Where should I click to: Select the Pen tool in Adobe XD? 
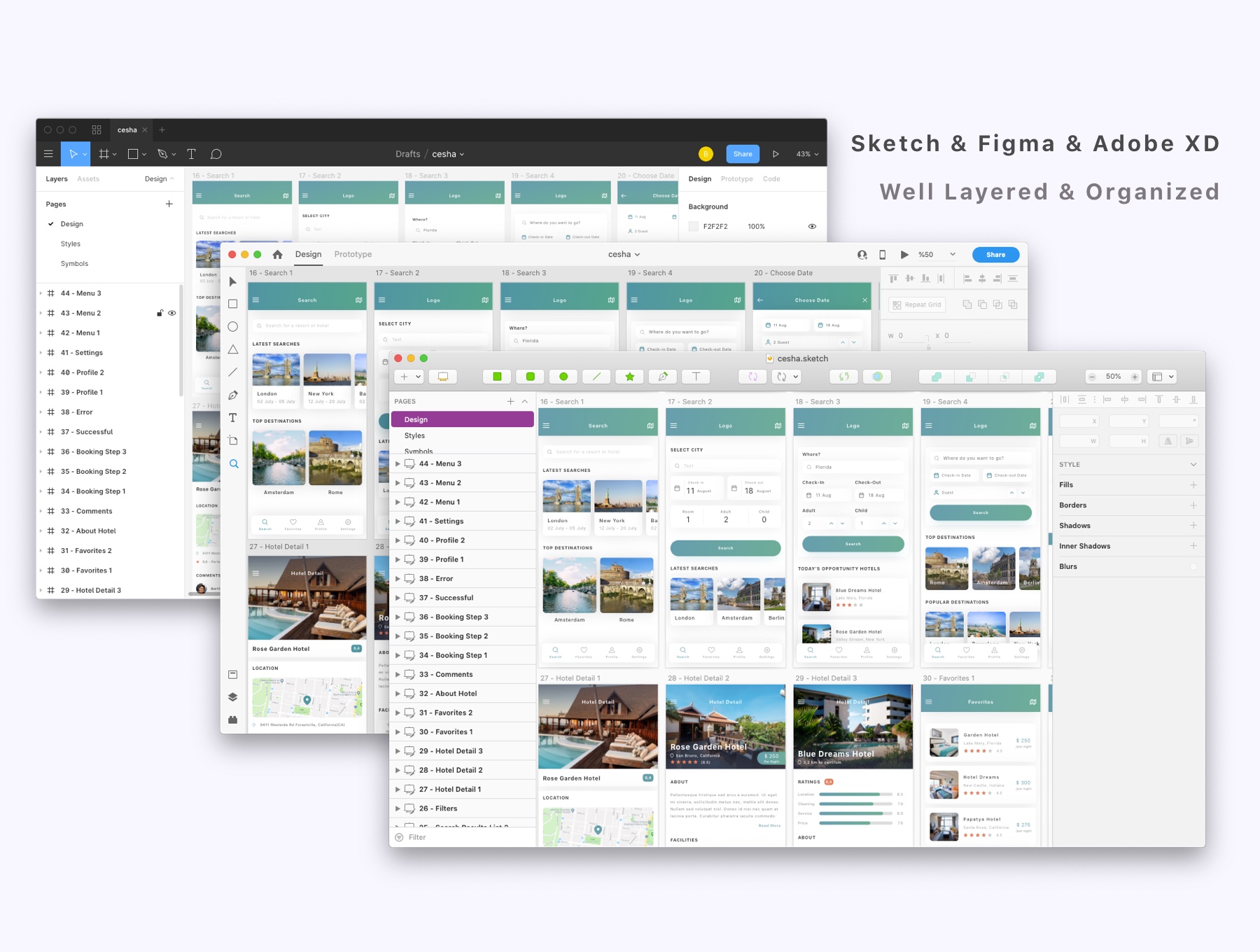coord(233,395)
